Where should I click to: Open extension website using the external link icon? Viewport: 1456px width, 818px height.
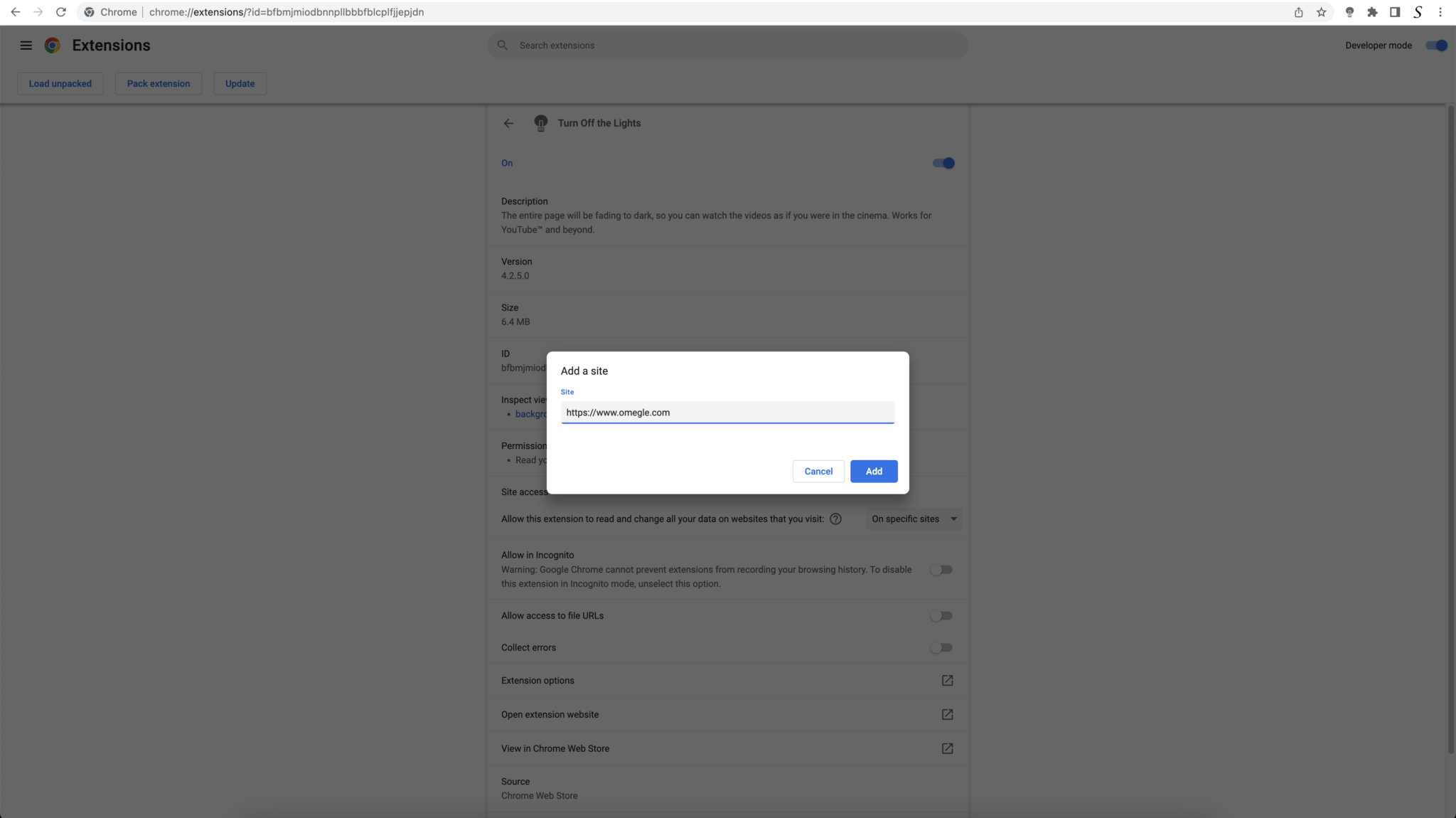click(x=946, y=714)
